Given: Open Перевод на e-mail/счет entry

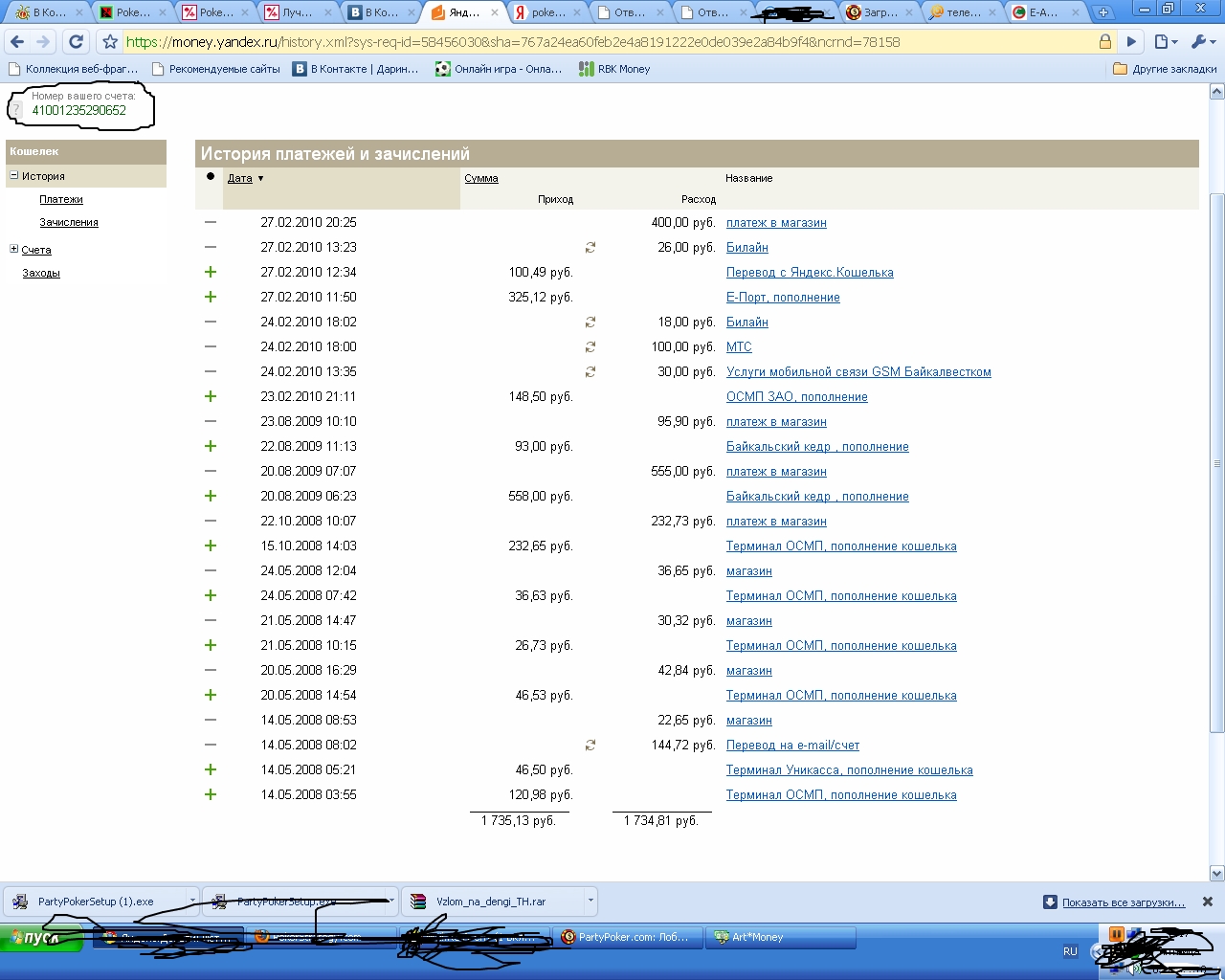Looking at the screenshot, I should coord(792,746).
